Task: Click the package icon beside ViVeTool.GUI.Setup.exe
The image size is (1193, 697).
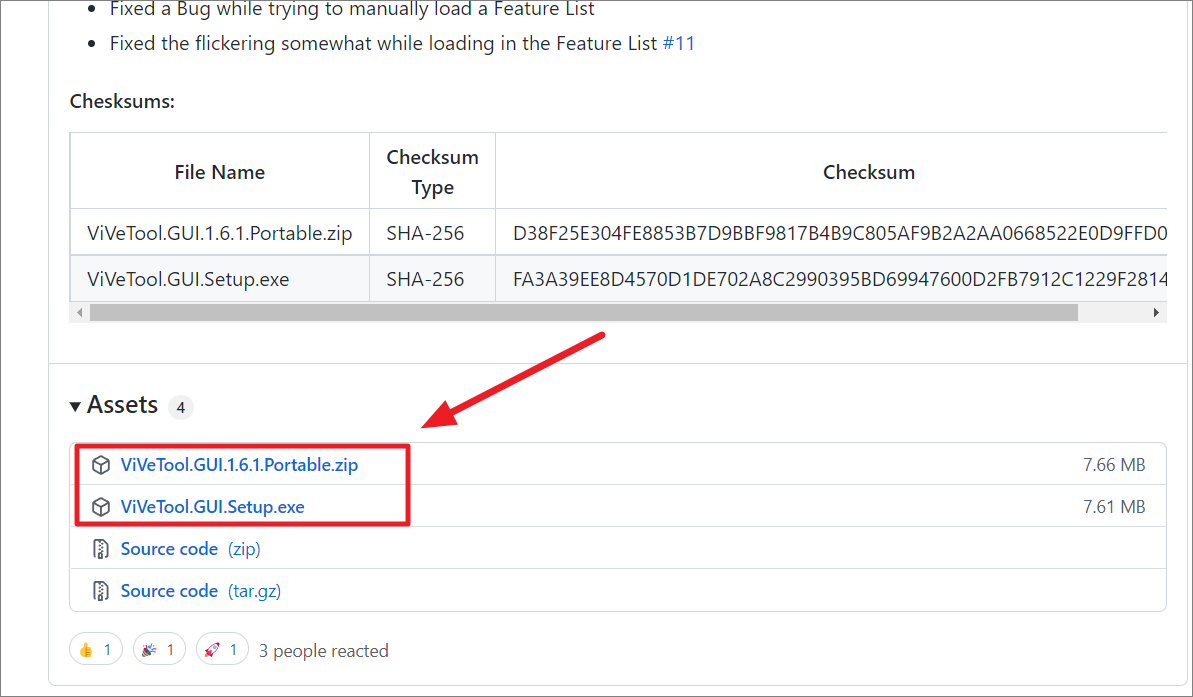Action: pos(101,506)
